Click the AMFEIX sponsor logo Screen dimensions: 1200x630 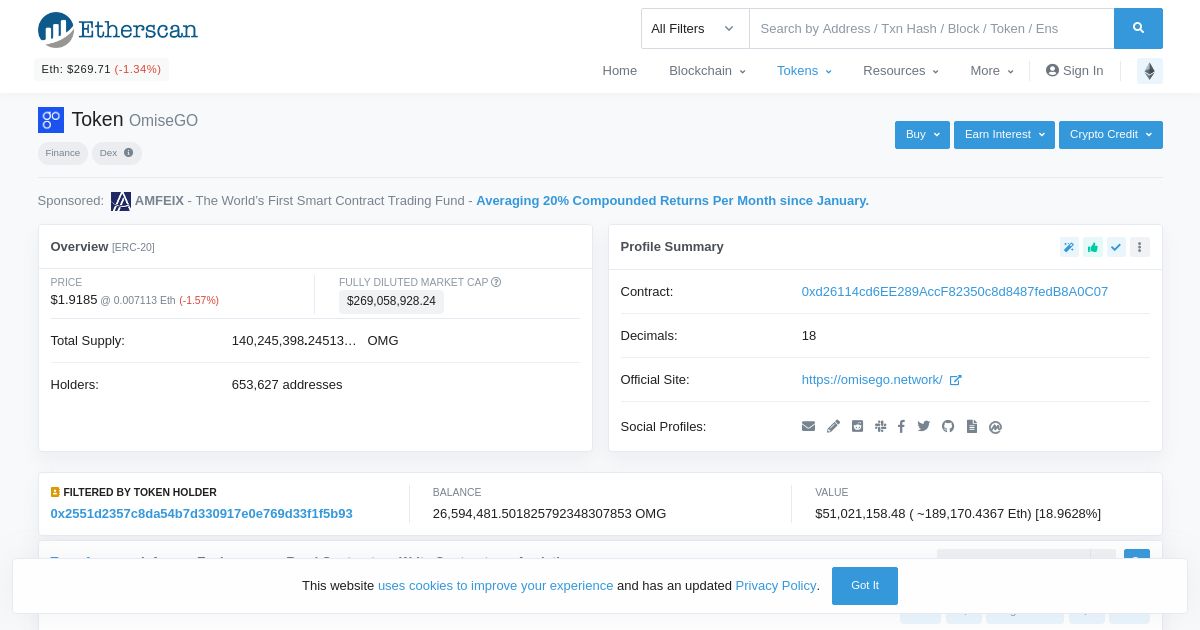(121, 201)
